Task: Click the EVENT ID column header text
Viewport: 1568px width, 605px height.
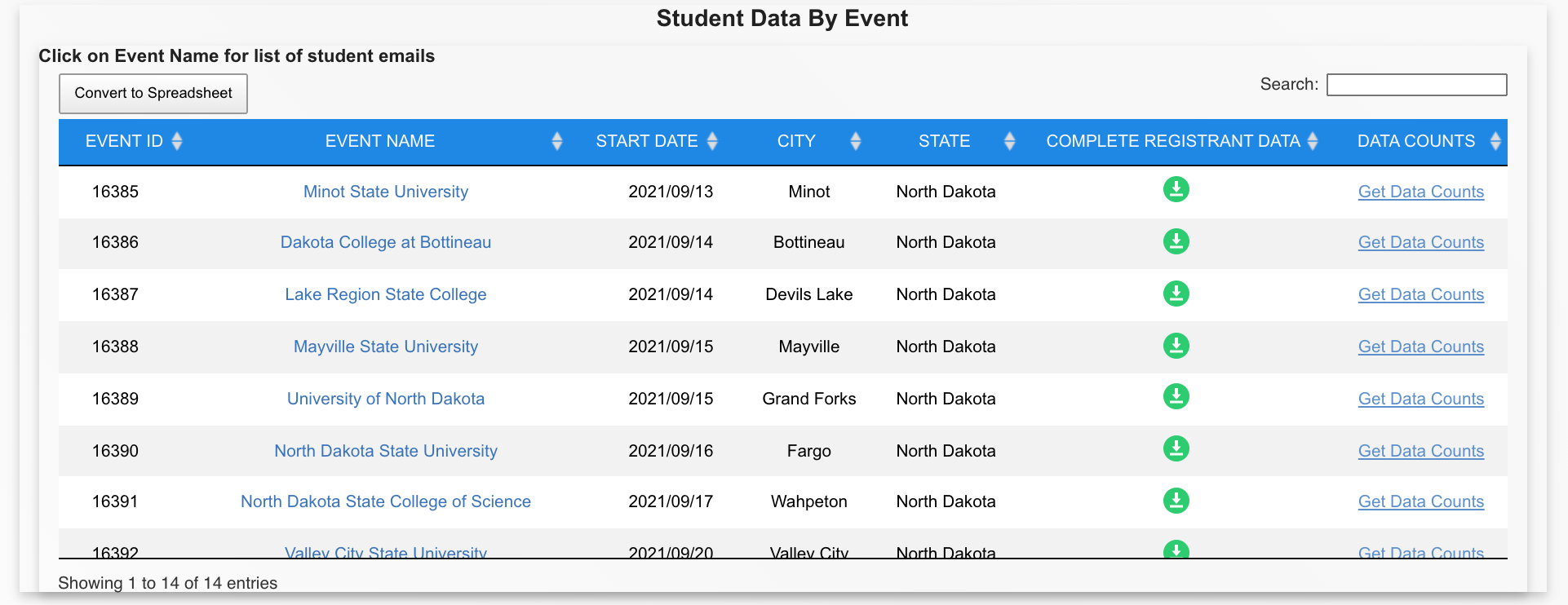Action: click(x=124, y=141)
